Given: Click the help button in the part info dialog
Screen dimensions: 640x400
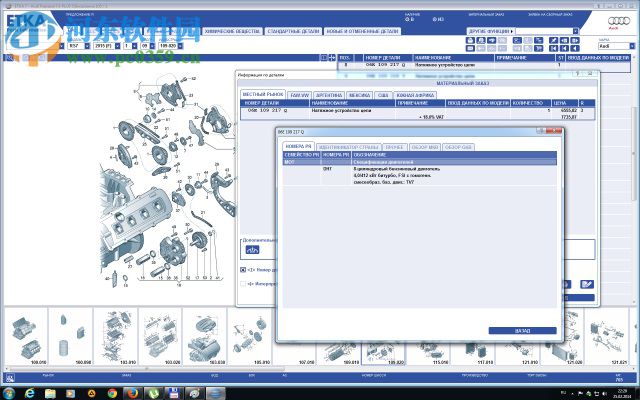Looking at the screenshot, I should click(x=578, y=74).
